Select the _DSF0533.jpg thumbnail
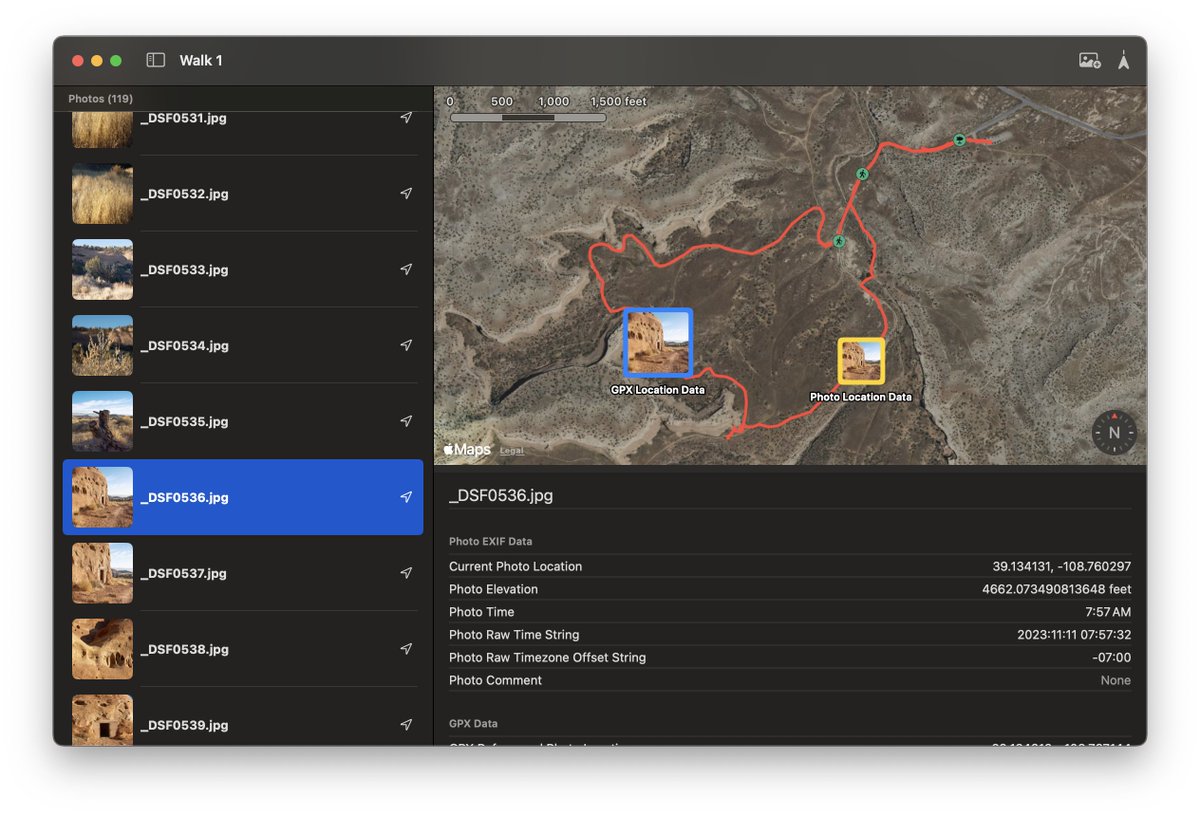This screenshot has height=816, width=1200. [x=102, y=270]
